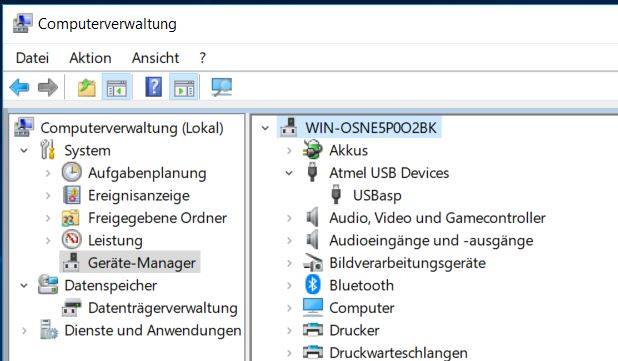618x361 pixels.
Task: Click the blue Back arrow in toolbar
Action: coord(19,87)
